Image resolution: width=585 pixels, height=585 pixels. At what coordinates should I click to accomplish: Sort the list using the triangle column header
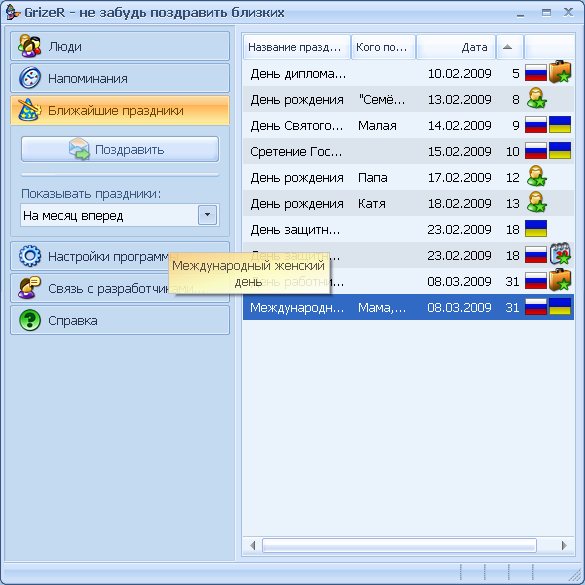(509, 47)
